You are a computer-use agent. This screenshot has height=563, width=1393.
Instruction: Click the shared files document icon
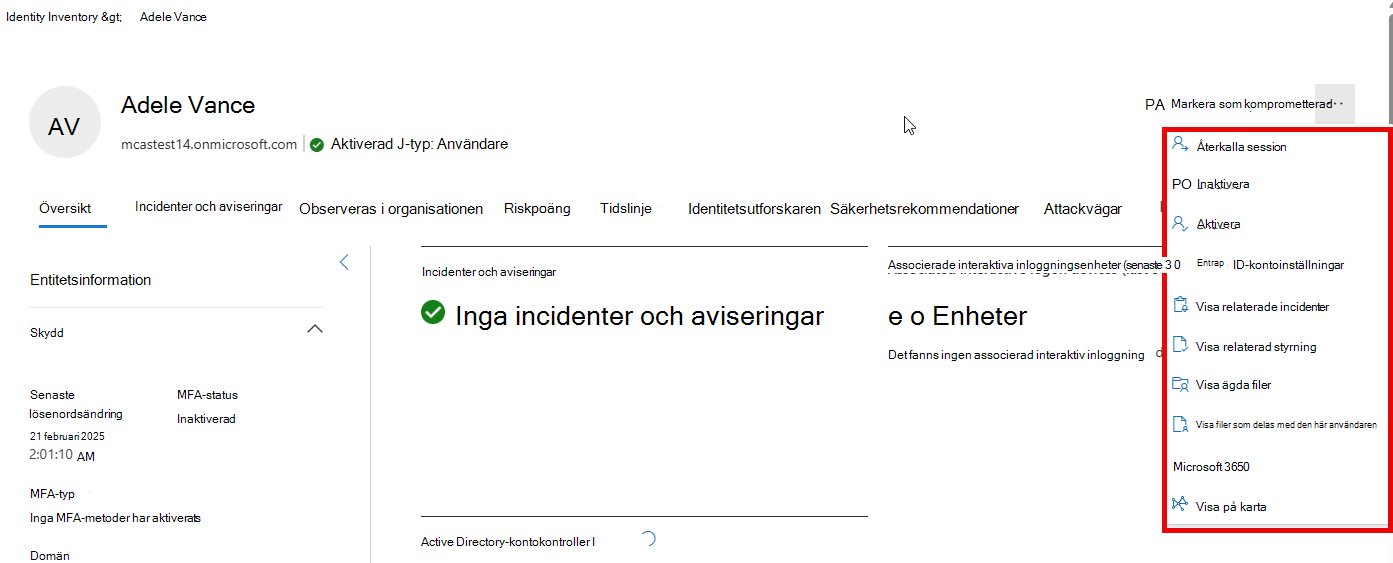pyautogui.click(x=1180, y=424)
